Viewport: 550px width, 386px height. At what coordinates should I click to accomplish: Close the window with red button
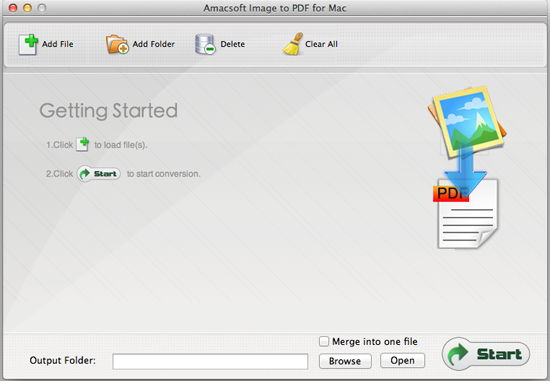[13, 8]
